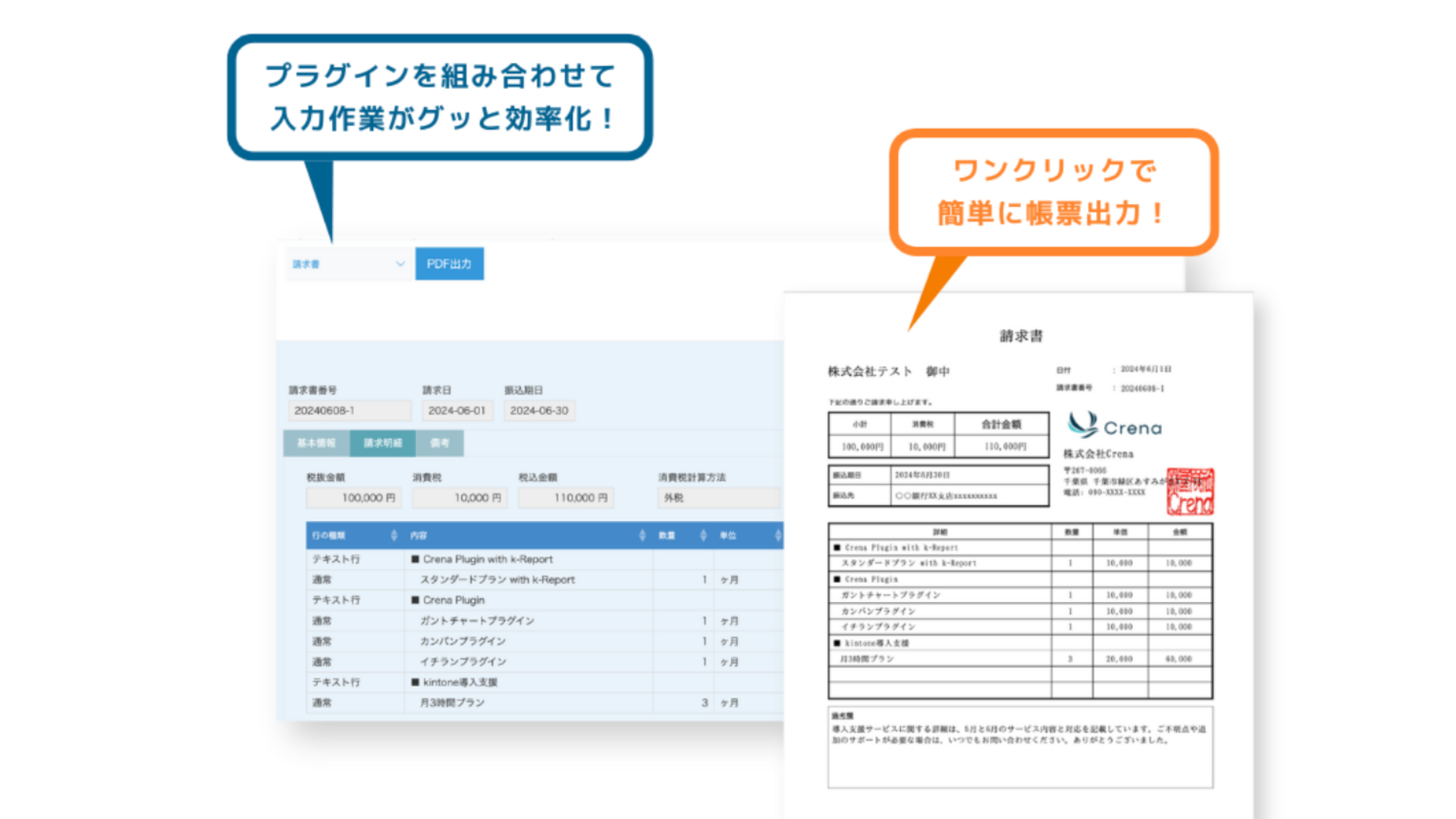Sort by the 数量 column arrows
Viewport: 1456px width, 819px height.
[703, 535]
